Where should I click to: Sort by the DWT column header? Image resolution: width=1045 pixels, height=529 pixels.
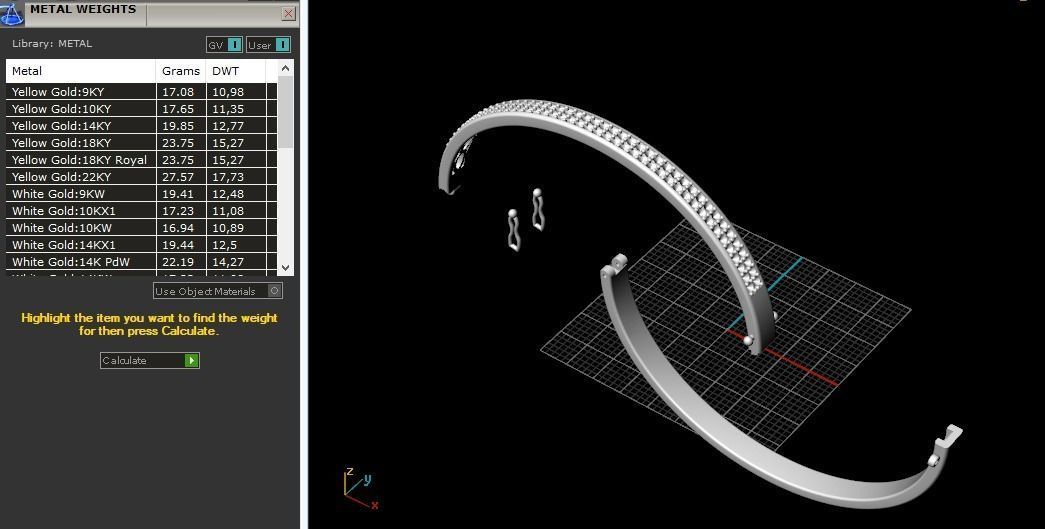tap(235, 71)
